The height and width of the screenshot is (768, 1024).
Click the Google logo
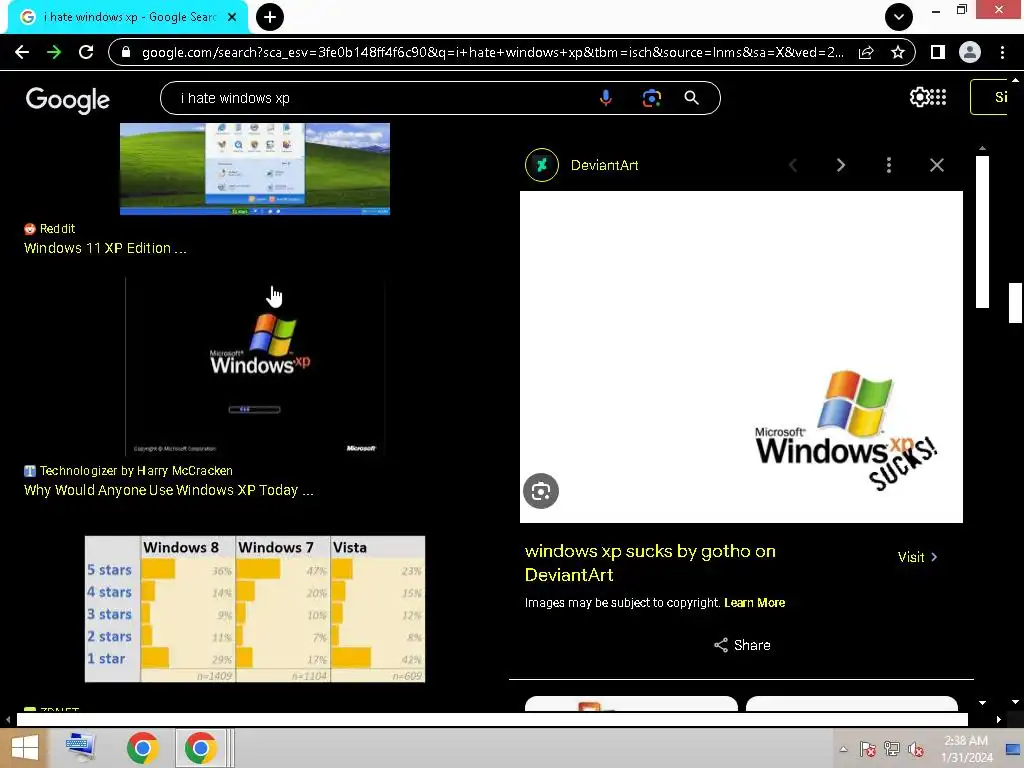68,99
